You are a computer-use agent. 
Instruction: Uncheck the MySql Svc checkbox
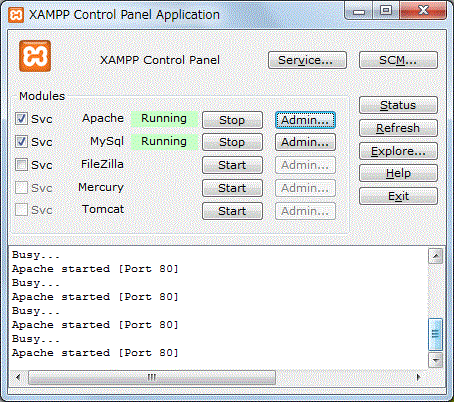(21, 142)
